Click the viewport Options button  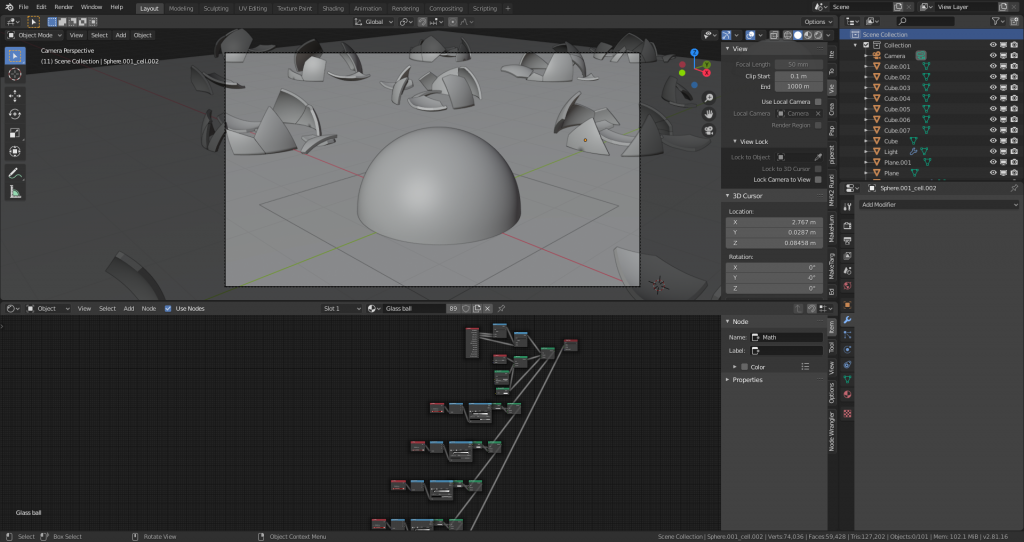(816, 21)
